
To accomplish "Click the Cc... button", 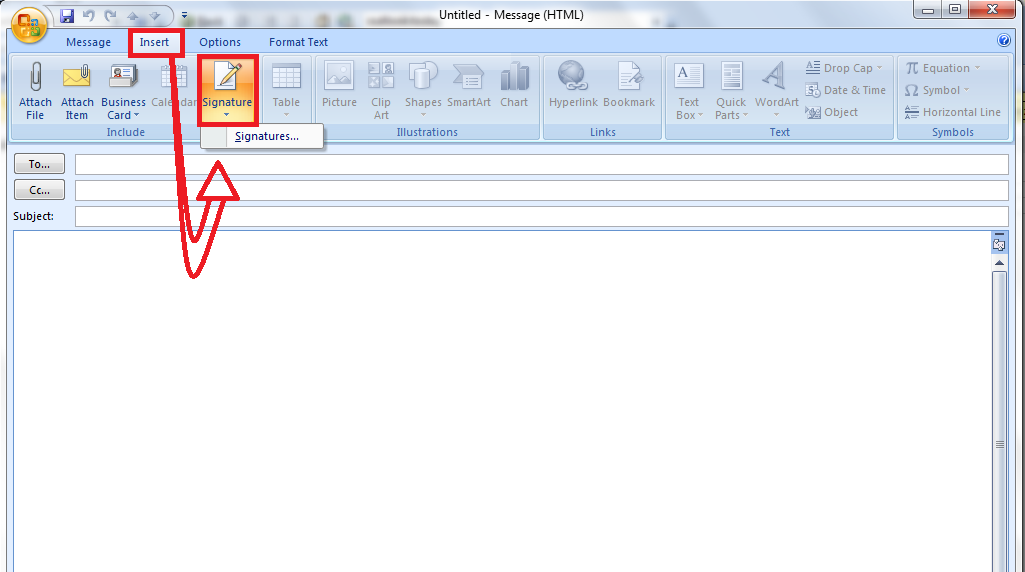I will pyautogui.click(x=39, y=190).
